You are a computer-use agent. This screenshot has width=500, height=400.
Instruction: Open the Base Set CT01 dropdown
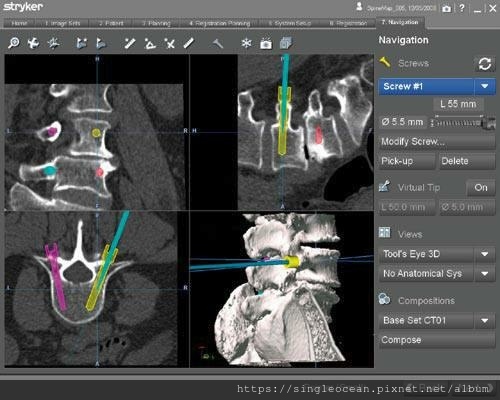pos(485,321)
